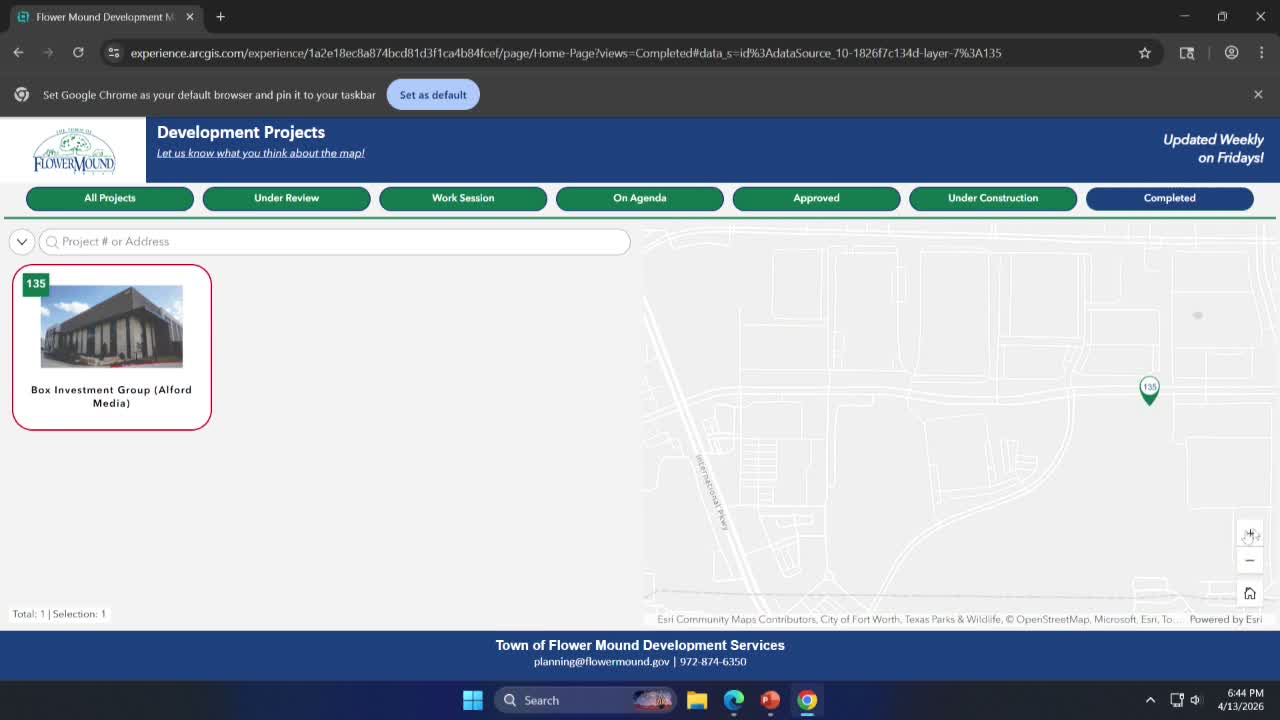
Task: Show hidden system tray icons
Action: click(x=1150, y=700)
